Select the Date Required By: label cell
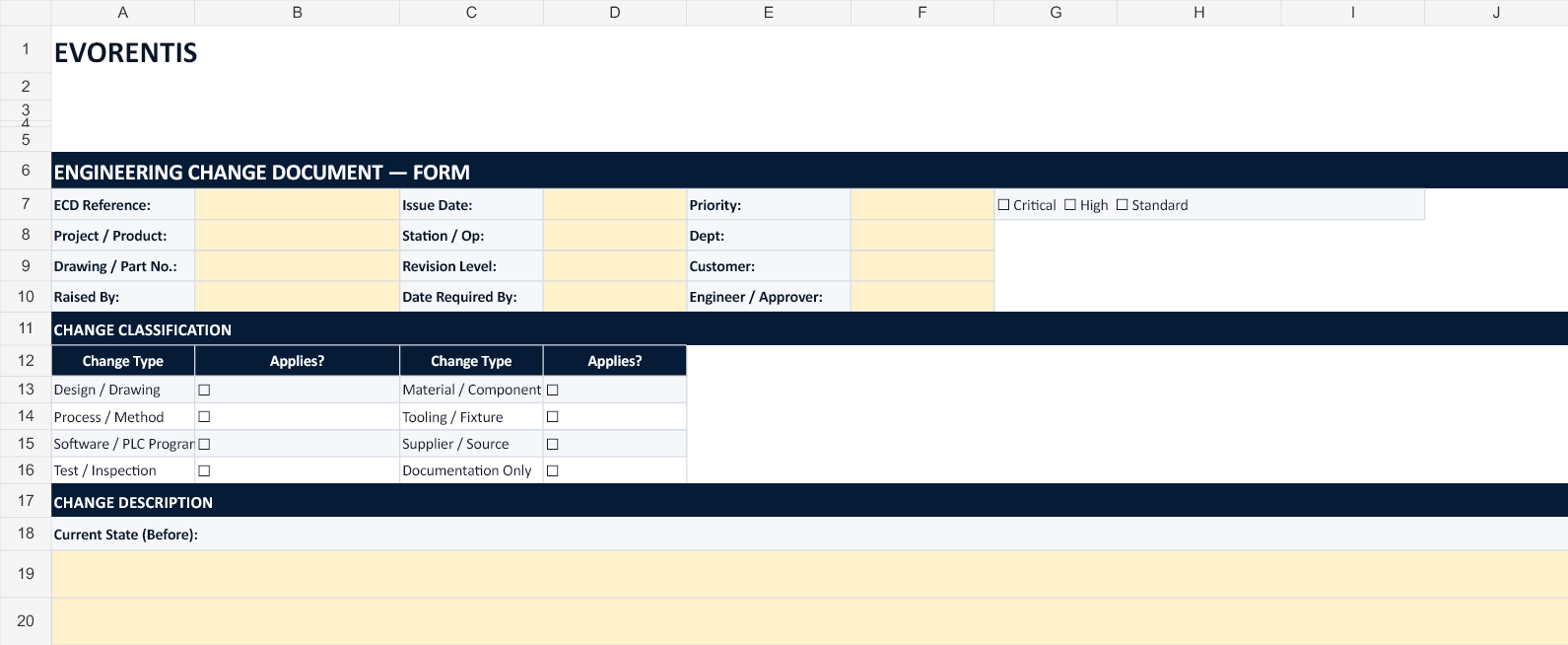This screenshot has width=1568, height=645. click(471, 297)
